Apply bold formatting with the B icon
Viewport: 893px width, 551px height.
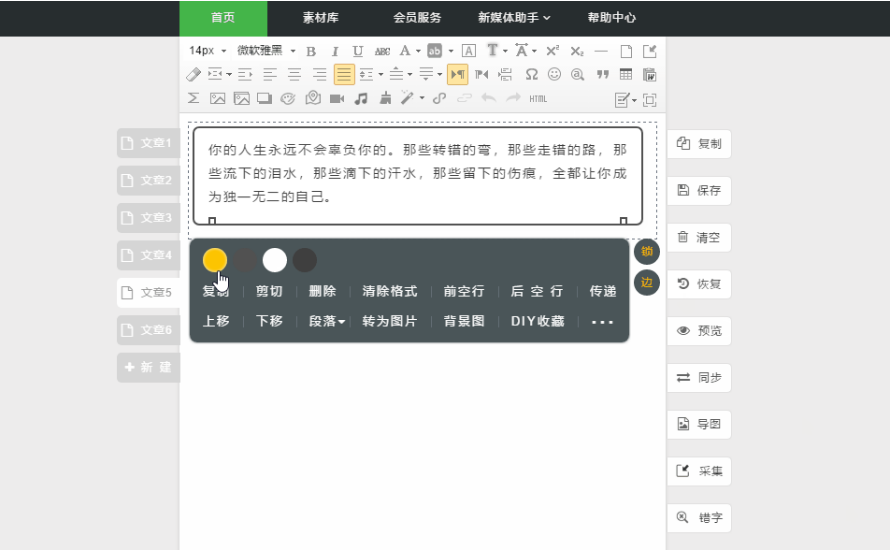tap(311, 51)
